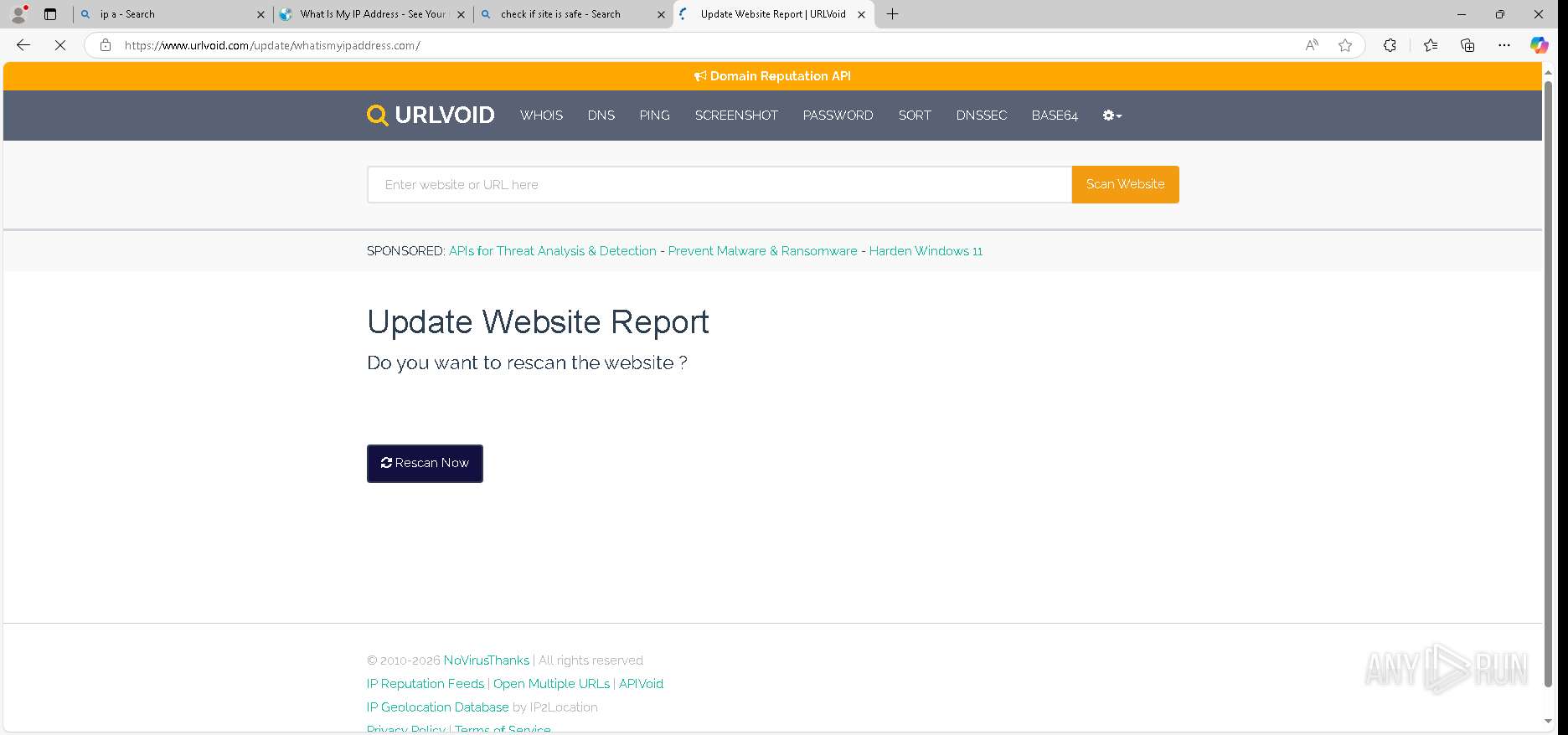
Task: Open 'Open Multiple URLs' footer link
Action: 551,684
